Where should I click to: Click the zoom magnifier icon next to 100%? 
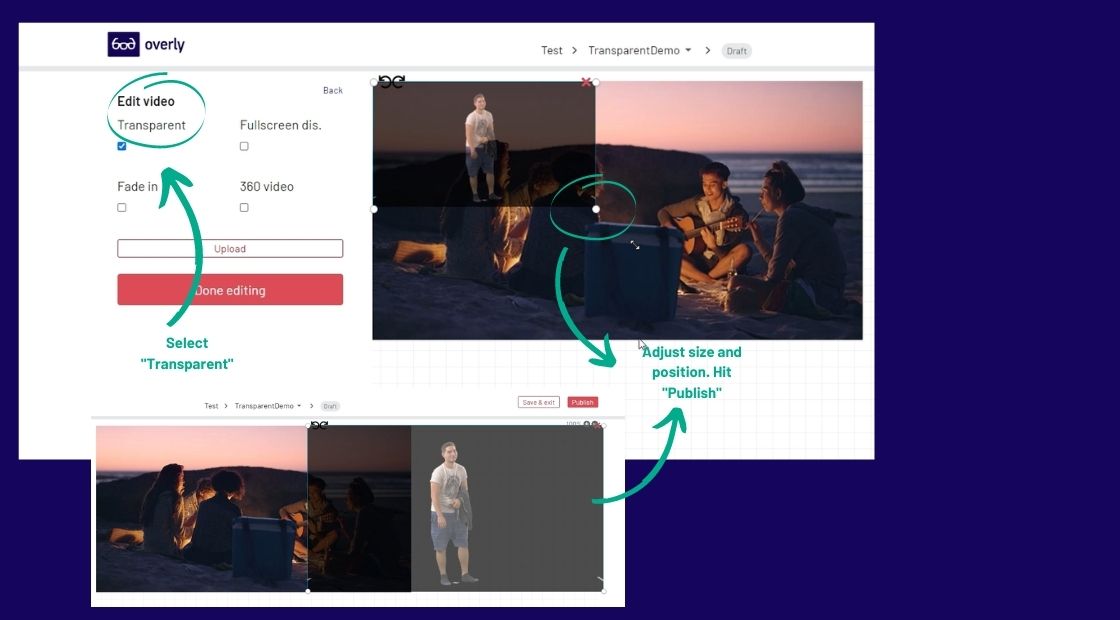point(587,424)
